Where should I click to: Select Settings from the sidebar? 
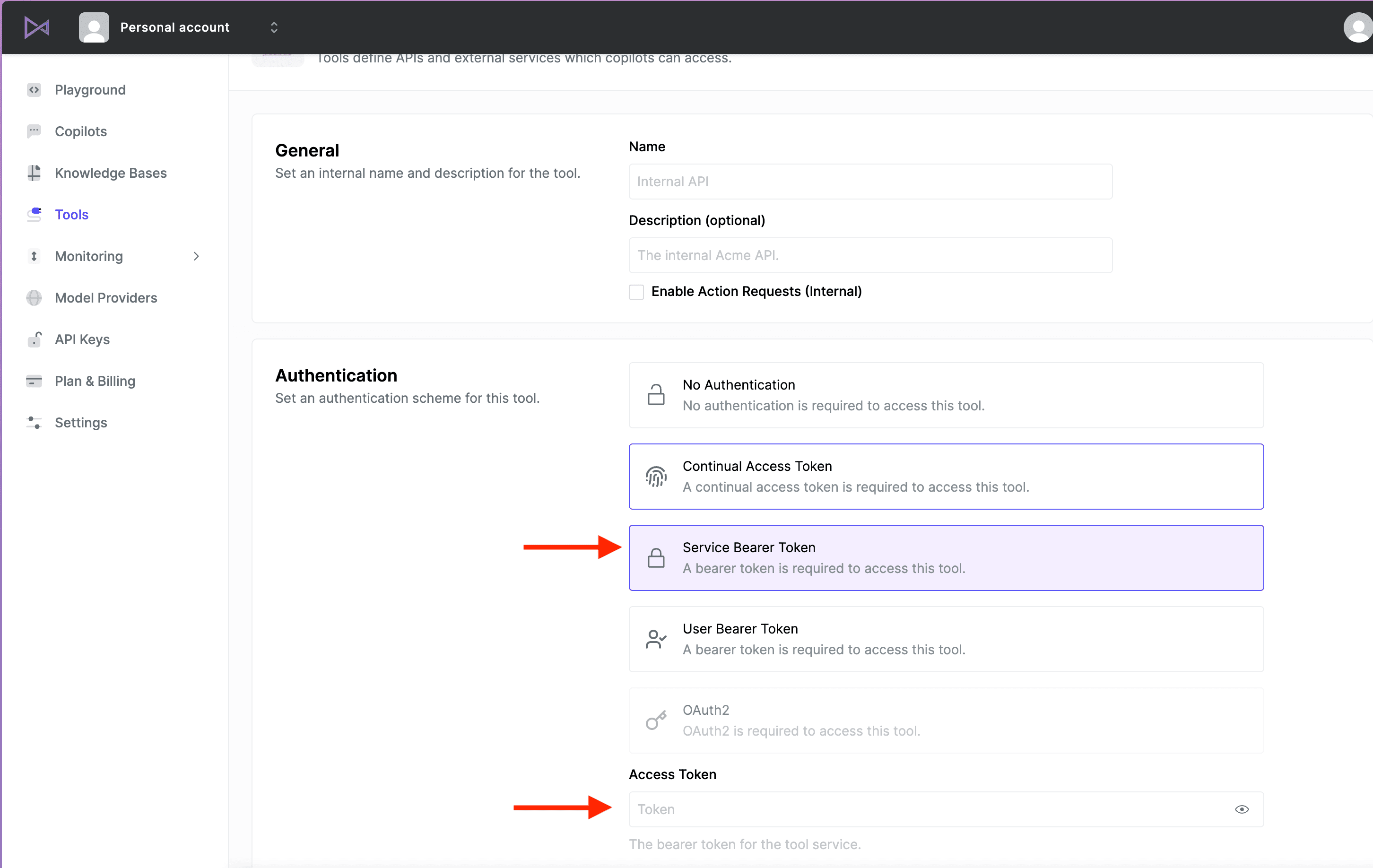(x=80, y=422)
